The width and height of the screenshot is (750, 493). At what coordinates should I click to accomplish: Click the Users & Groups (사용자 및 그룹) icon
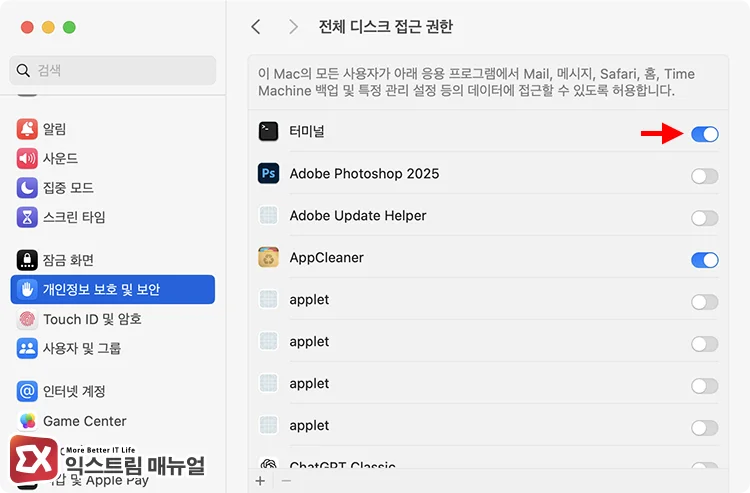[27, 348]
